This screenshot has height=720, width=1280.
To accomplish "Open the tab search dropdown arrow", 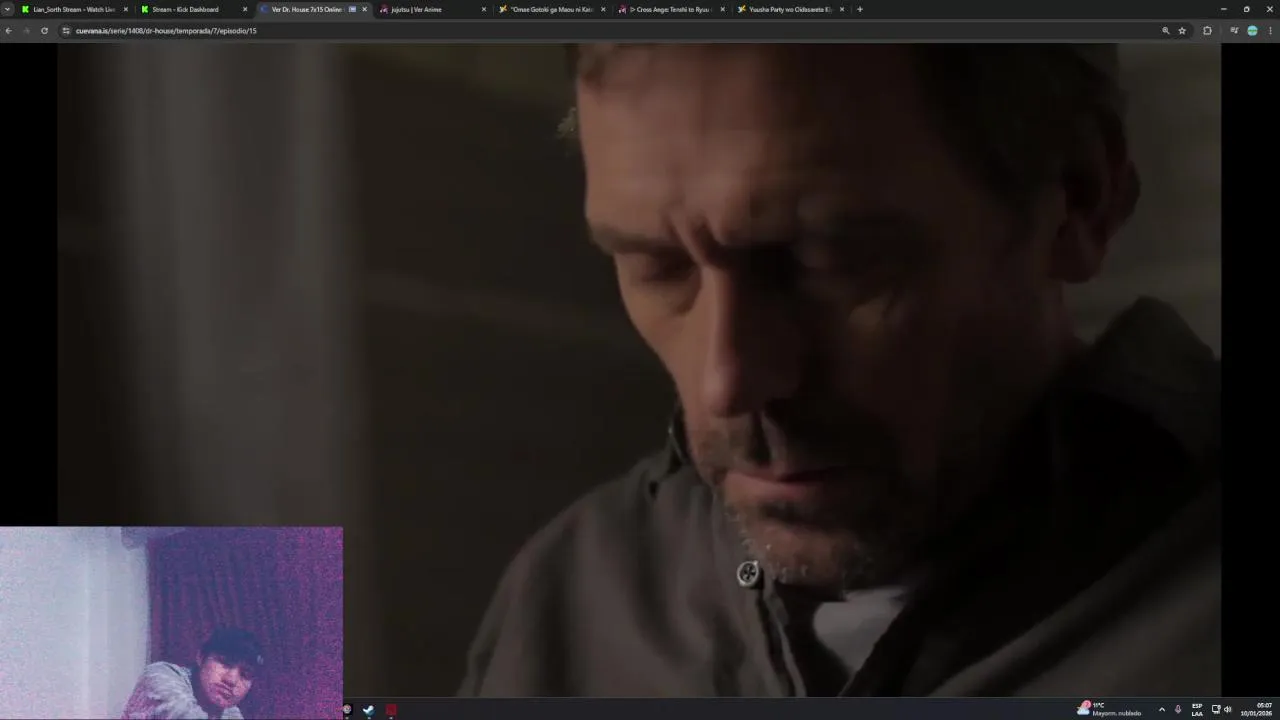I will (8, 9).
